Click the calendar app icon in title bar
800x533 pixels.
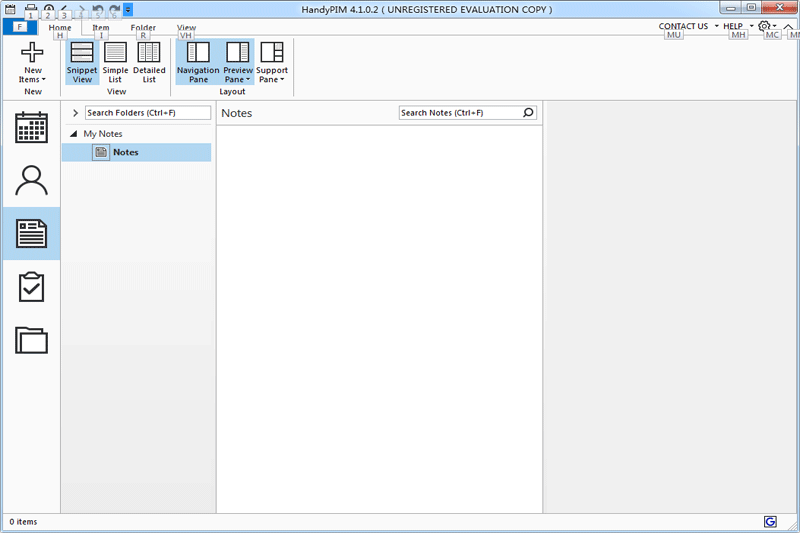coord(10,9)
